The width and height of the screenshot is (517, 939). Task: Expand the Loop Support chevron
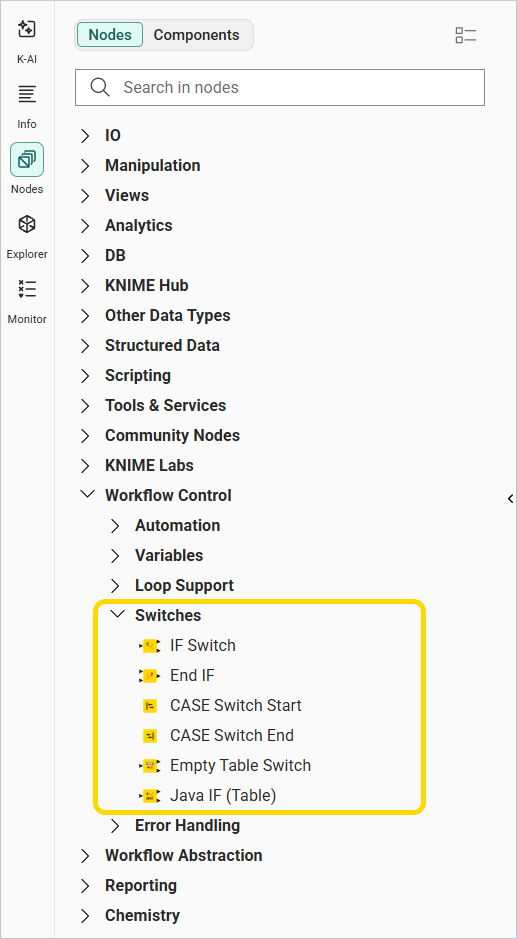click(x=116, y=586)
